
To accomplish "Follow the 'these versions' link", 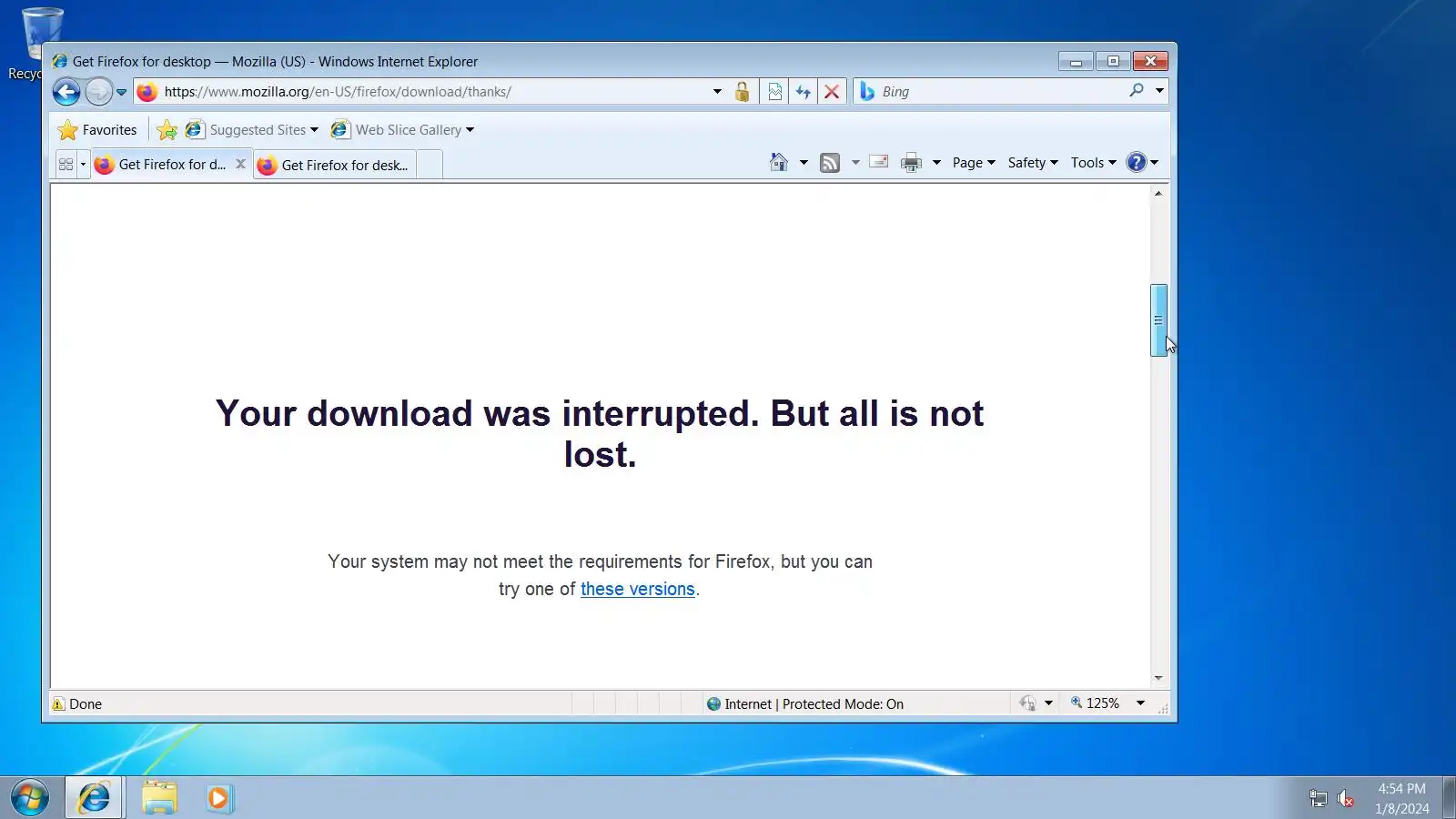I will [x=638, y=589].
